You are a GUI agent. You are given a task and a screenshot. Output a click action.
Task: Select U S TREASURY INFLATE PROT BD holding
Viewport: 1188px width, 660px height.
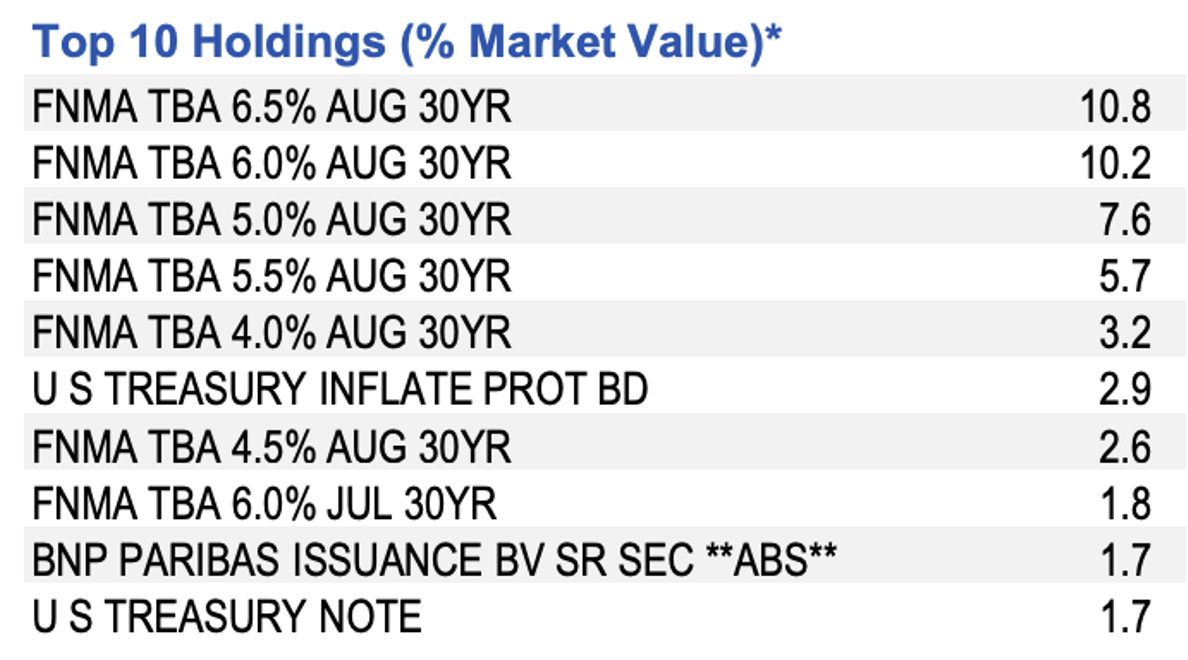click(x=340, y=390)
